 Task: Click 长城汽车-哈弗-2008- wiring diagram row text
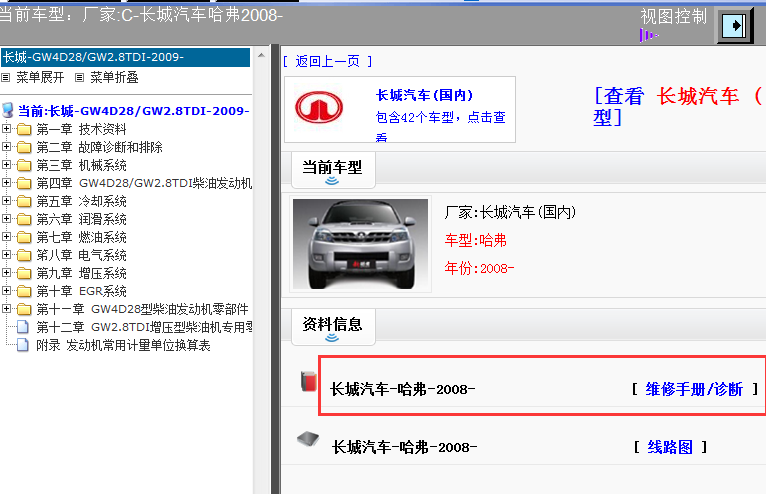(404, 447)
